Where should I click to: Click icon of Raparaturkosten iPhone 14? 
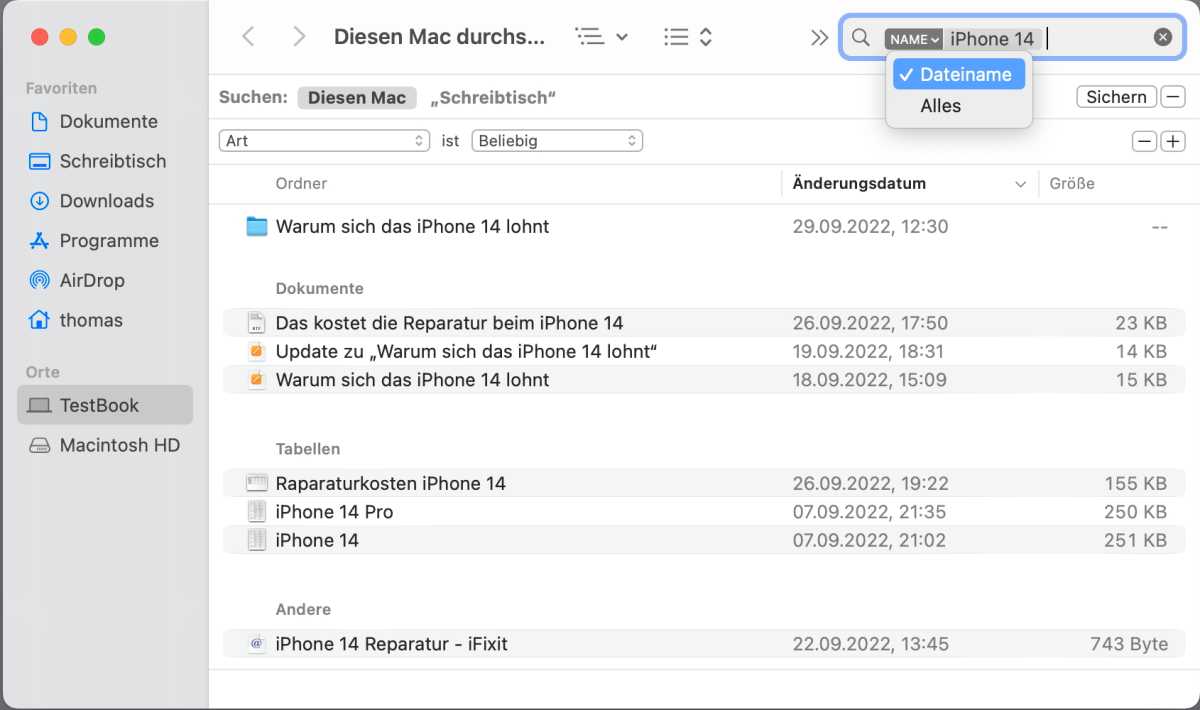tap(257, 483)
